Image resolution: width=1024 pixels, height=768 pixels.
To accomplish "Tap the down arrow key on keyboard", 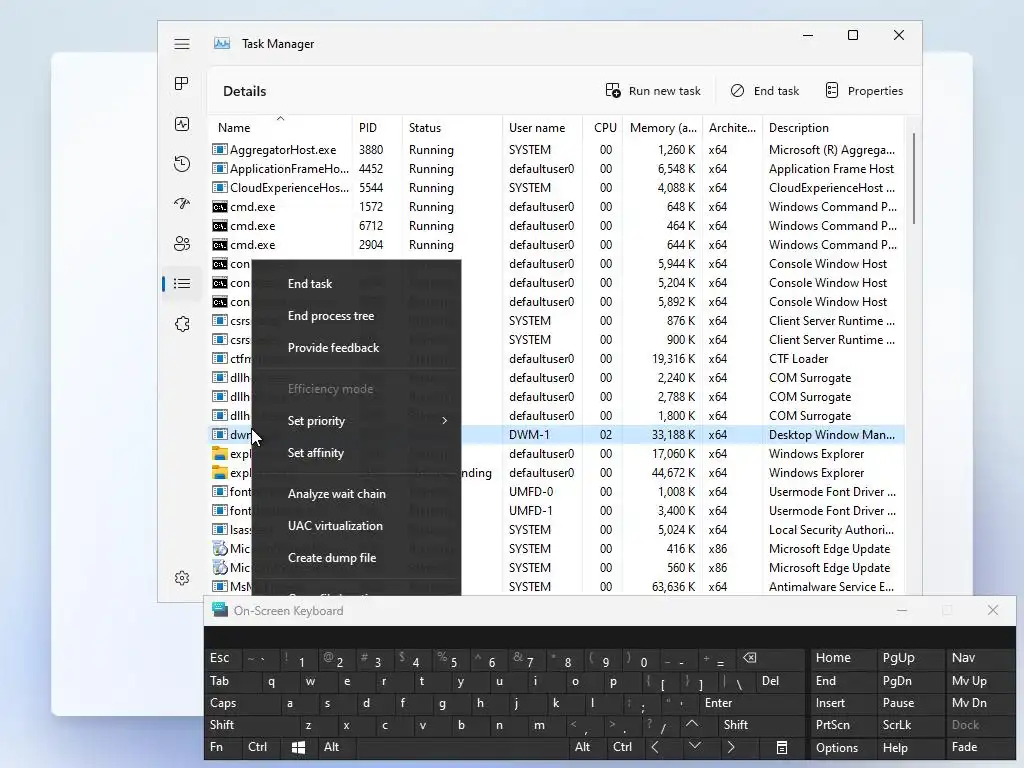I will pyautogui.click(x=695, y=747).
